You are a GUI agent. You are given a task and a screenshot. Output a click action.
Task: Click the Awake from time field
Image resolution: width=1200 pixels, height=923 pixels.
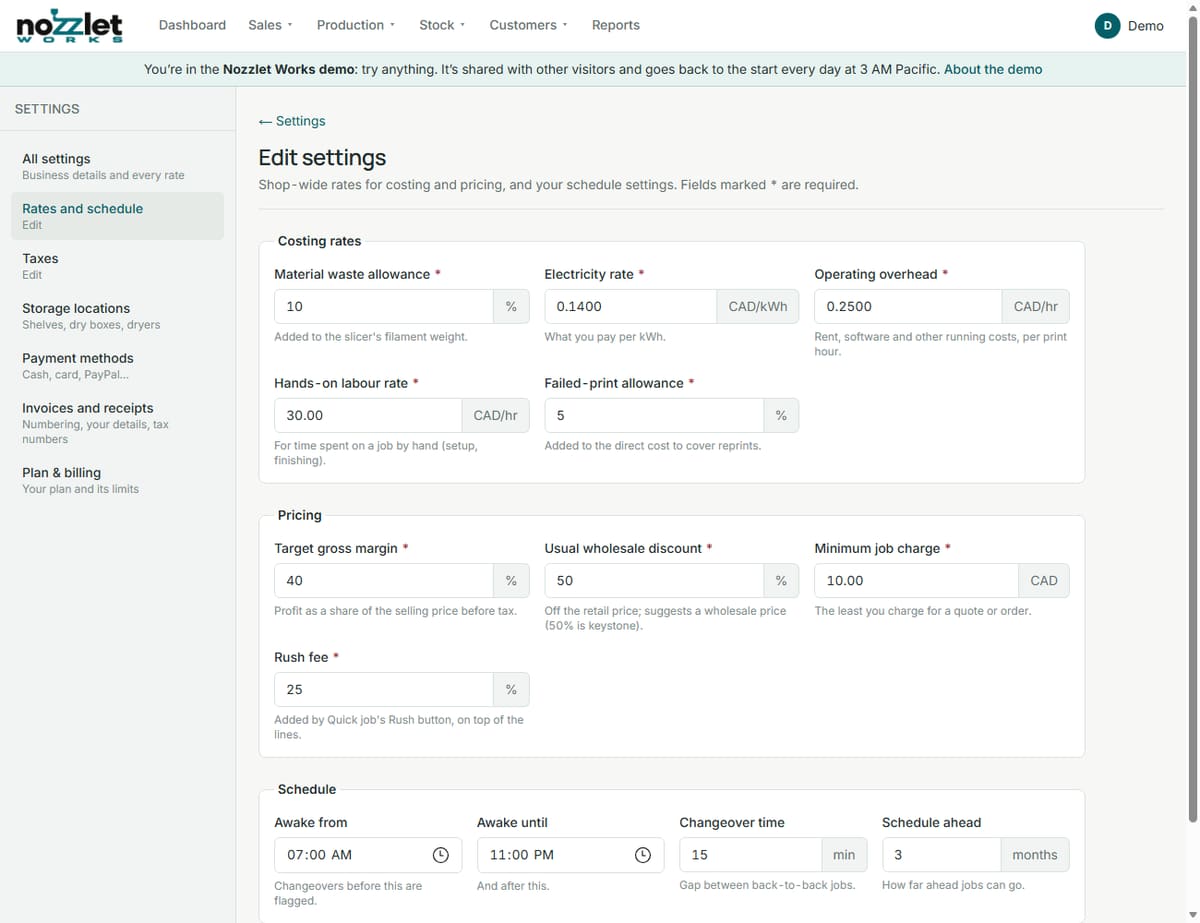coord(368,855)
